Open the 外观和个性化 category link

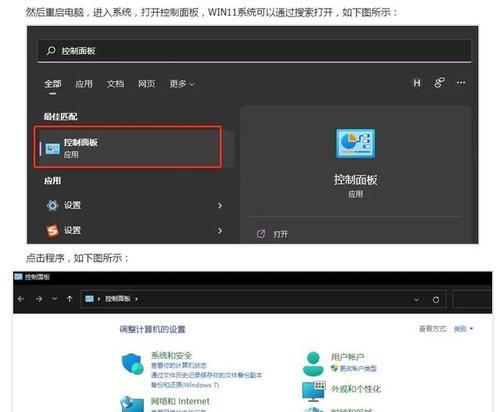pyautogui.click(x=356, y=389)
